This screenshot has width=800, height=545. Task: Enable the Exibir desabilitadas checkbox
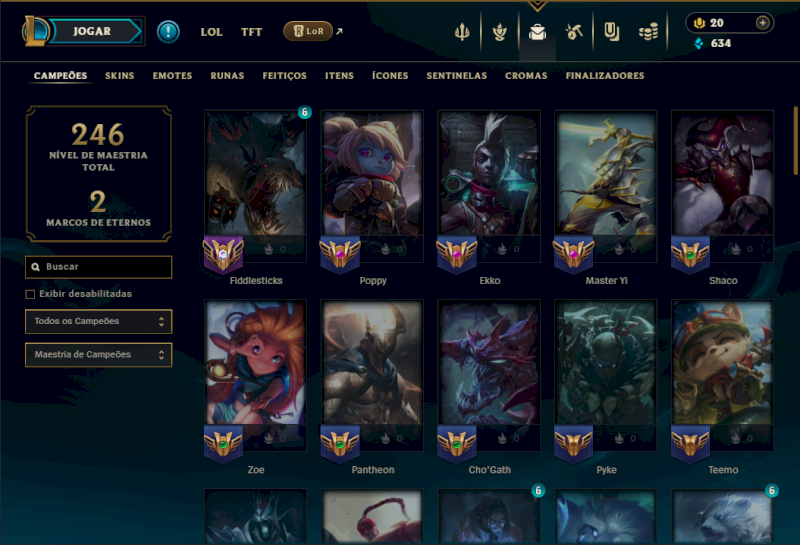[x=30, y=294]
